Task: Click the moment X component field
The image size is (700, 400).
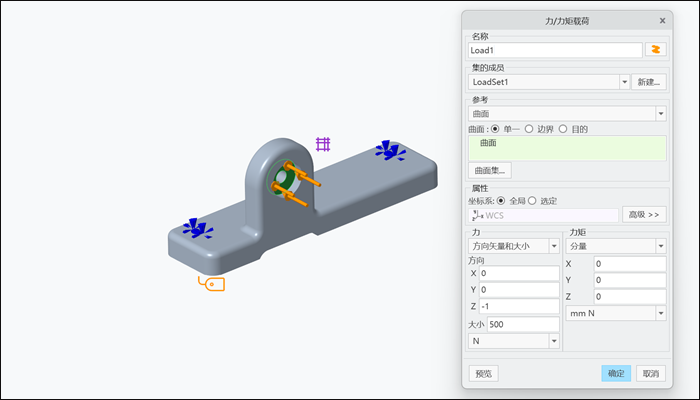Action: [630, 264]
